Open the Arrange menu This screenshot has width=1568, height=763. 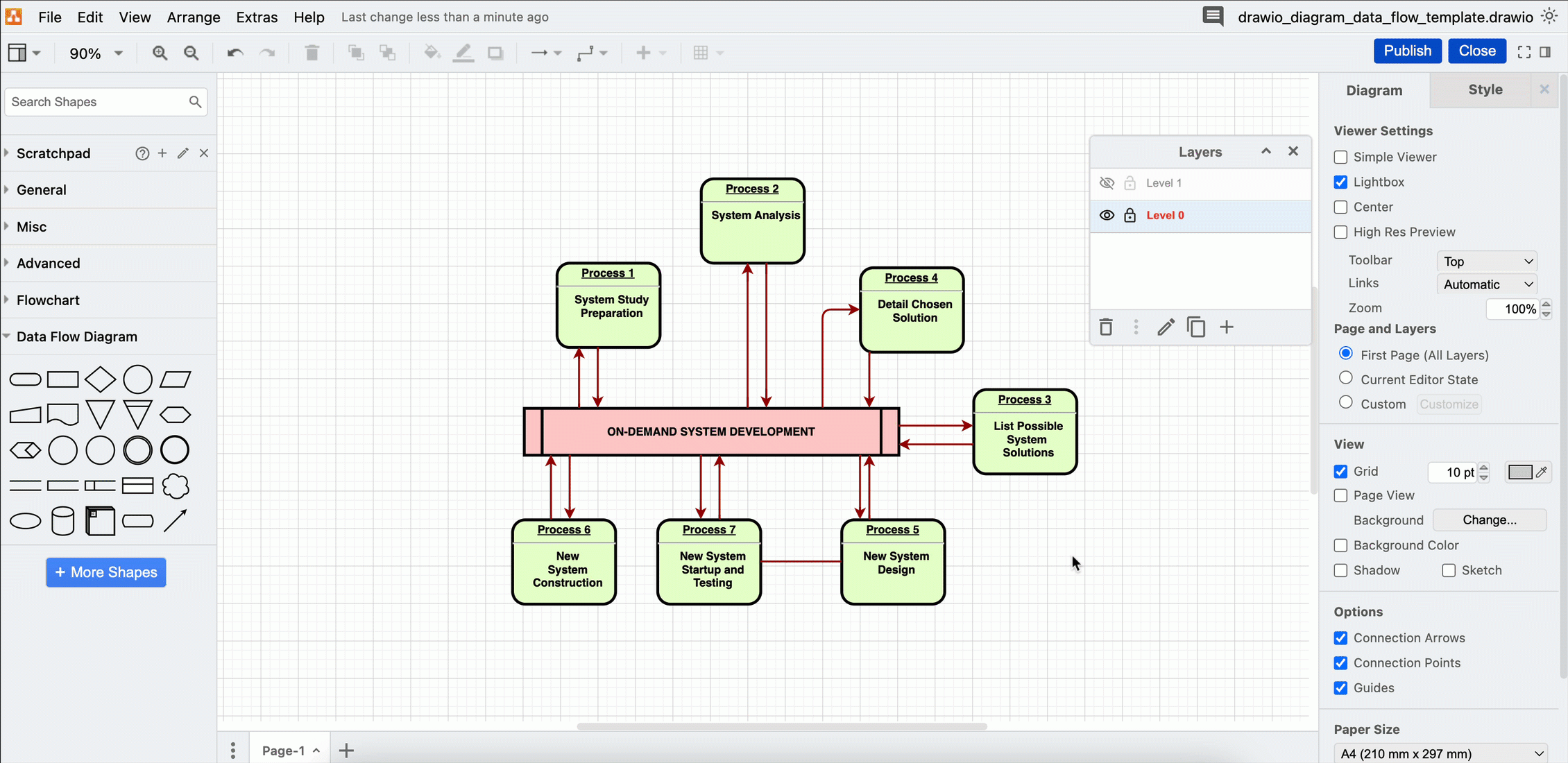point(194,17)
